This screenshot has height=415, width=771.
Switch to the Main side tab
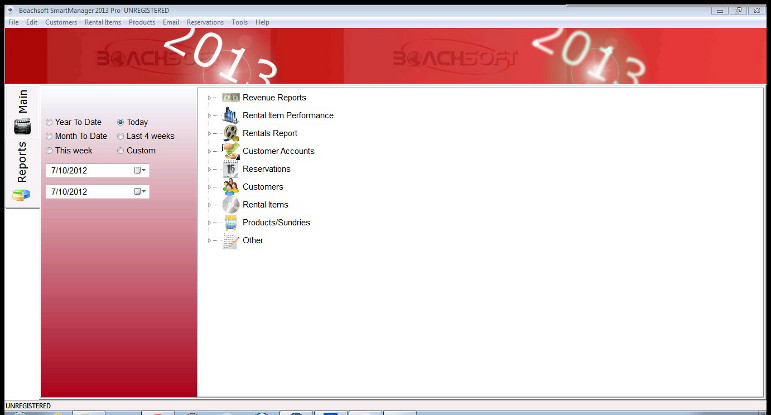click(23, 112)
